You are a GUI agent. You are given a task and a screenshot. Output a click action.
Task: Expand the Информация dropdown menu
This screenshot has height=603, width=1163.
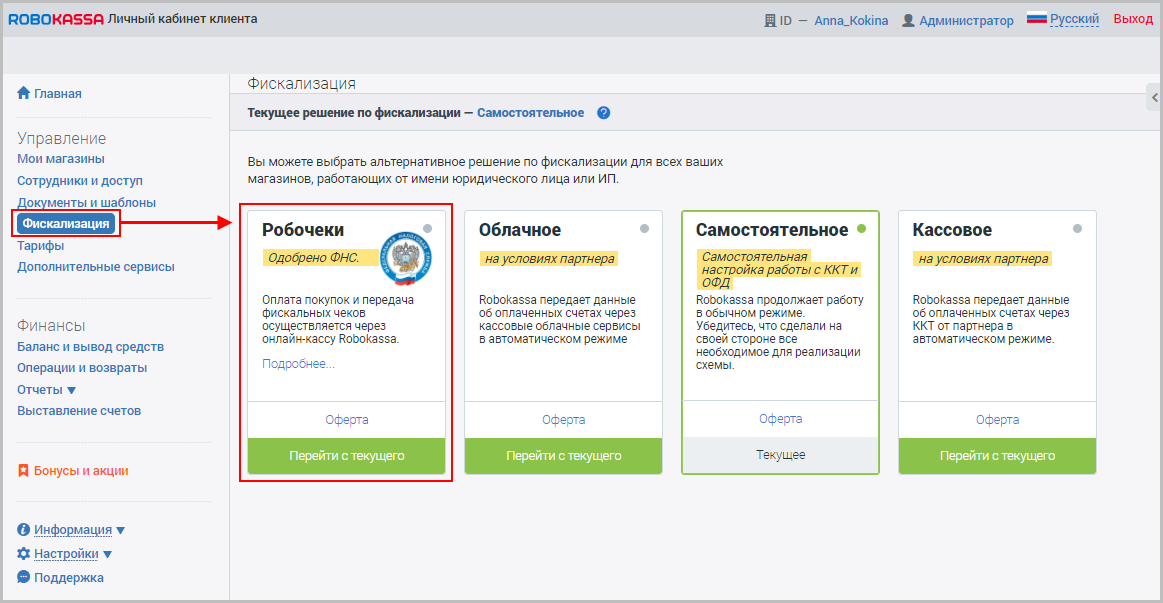tap(120, 530)
